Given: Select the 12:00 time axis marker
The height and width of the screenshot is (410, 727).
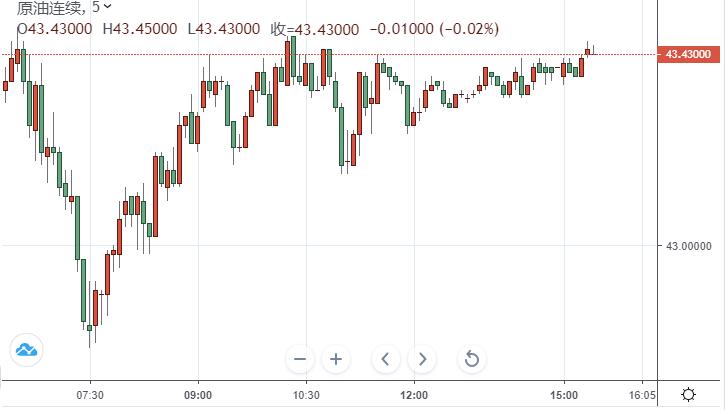Looking at the screenshot, I should pyautogui.click(x=414, y=395).
